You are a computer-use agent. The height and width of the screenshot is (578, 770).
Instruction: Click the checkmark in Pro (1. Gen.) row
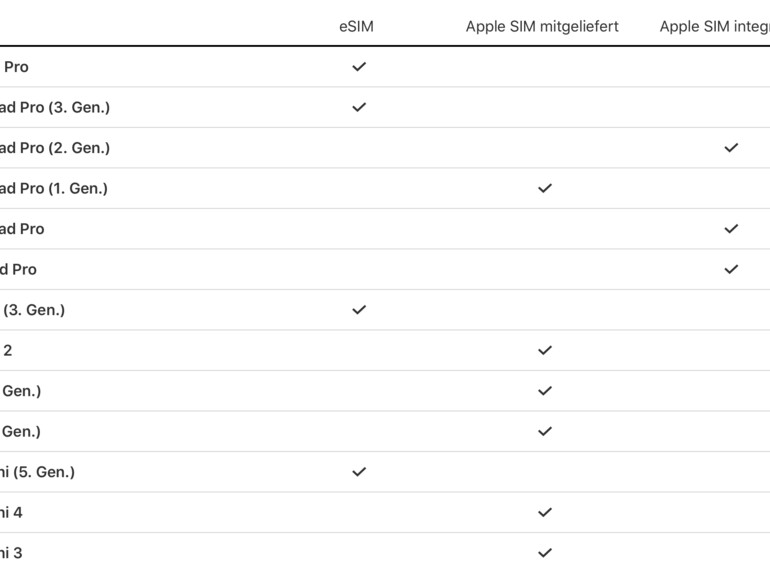click(x=545, y=188)
